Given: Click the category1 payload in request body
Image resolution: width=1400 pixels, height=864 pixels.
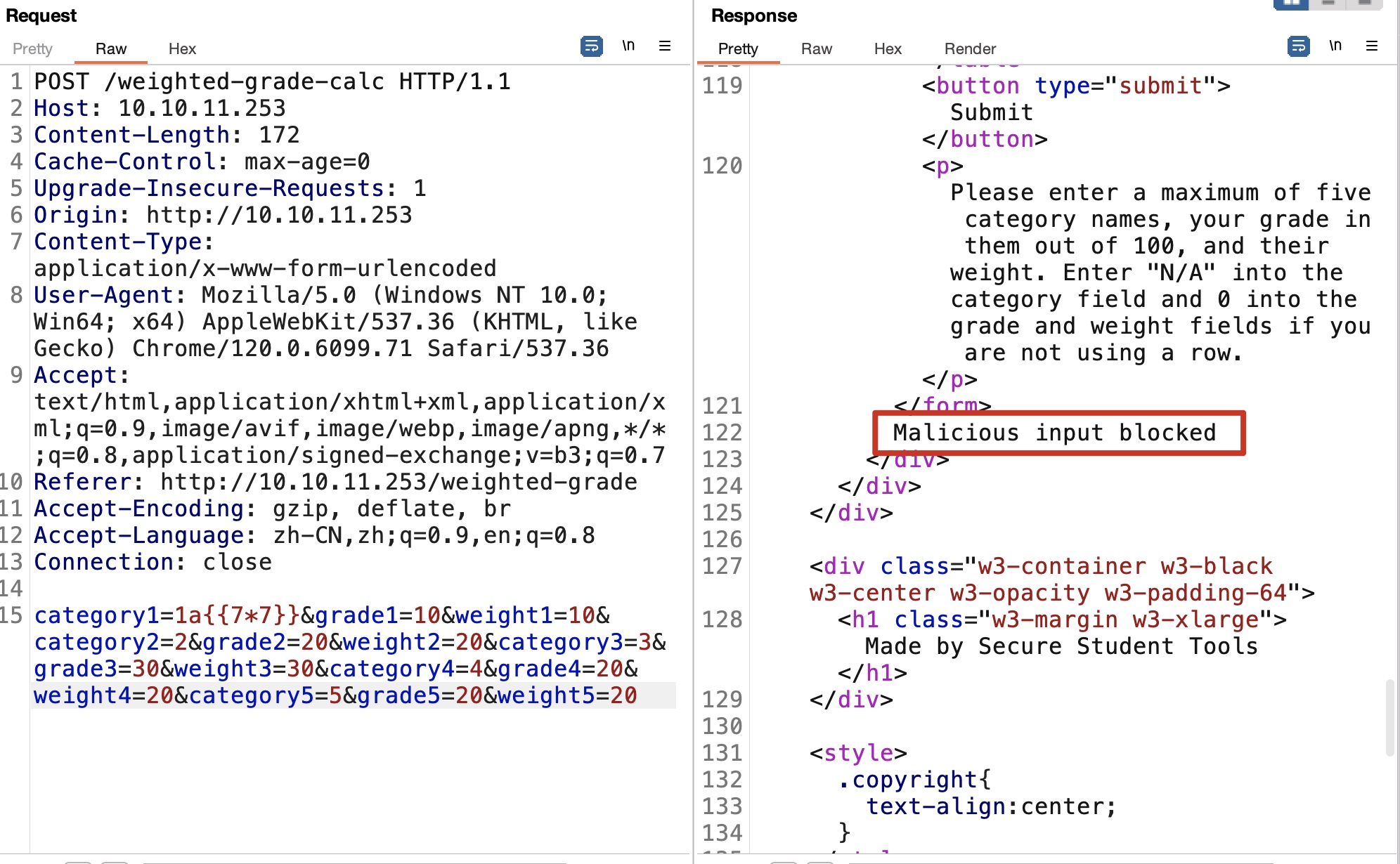Looking at the screenshot, I should [x=238, y=615].
